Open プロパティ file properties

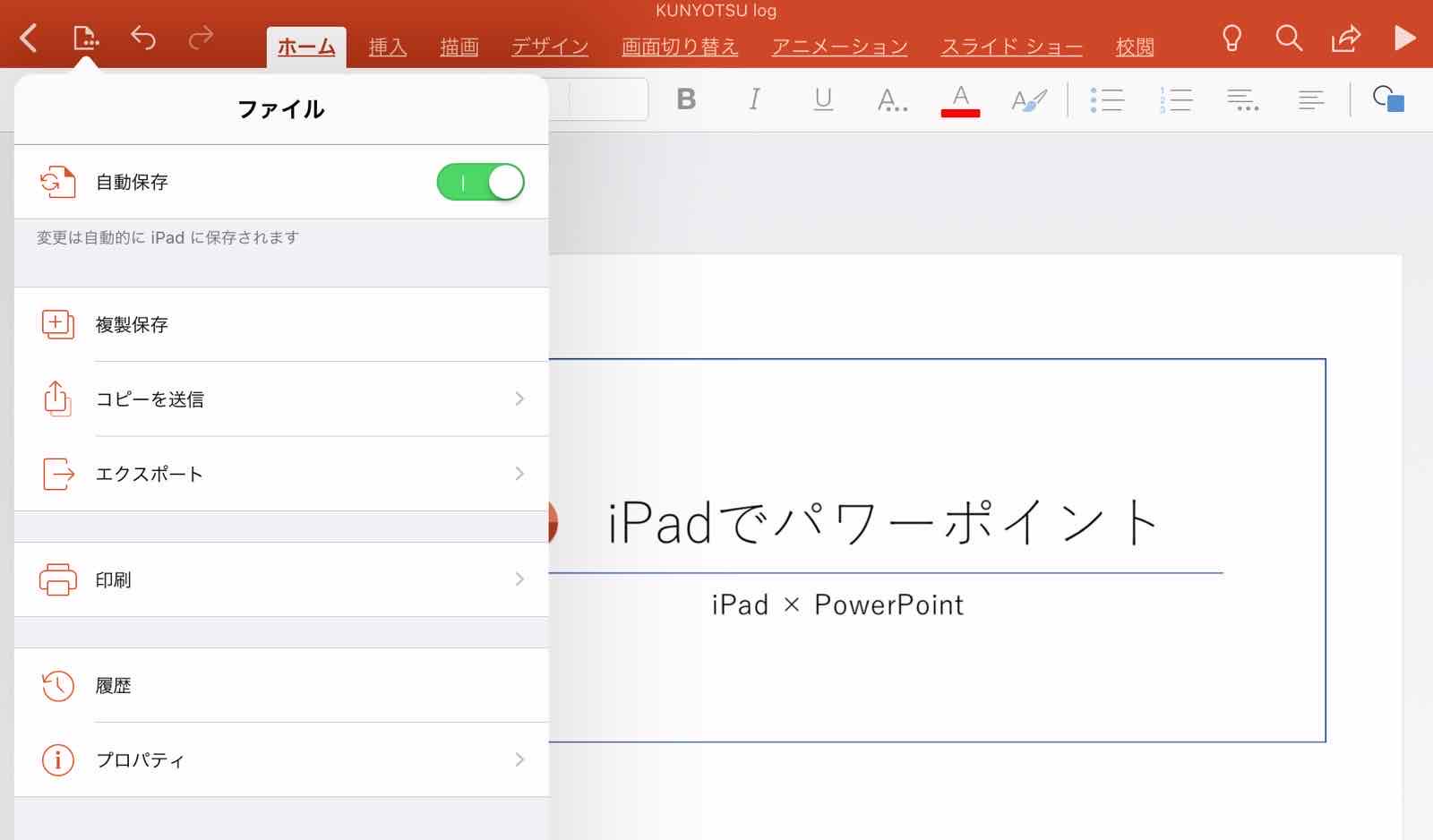pos(281,760)
